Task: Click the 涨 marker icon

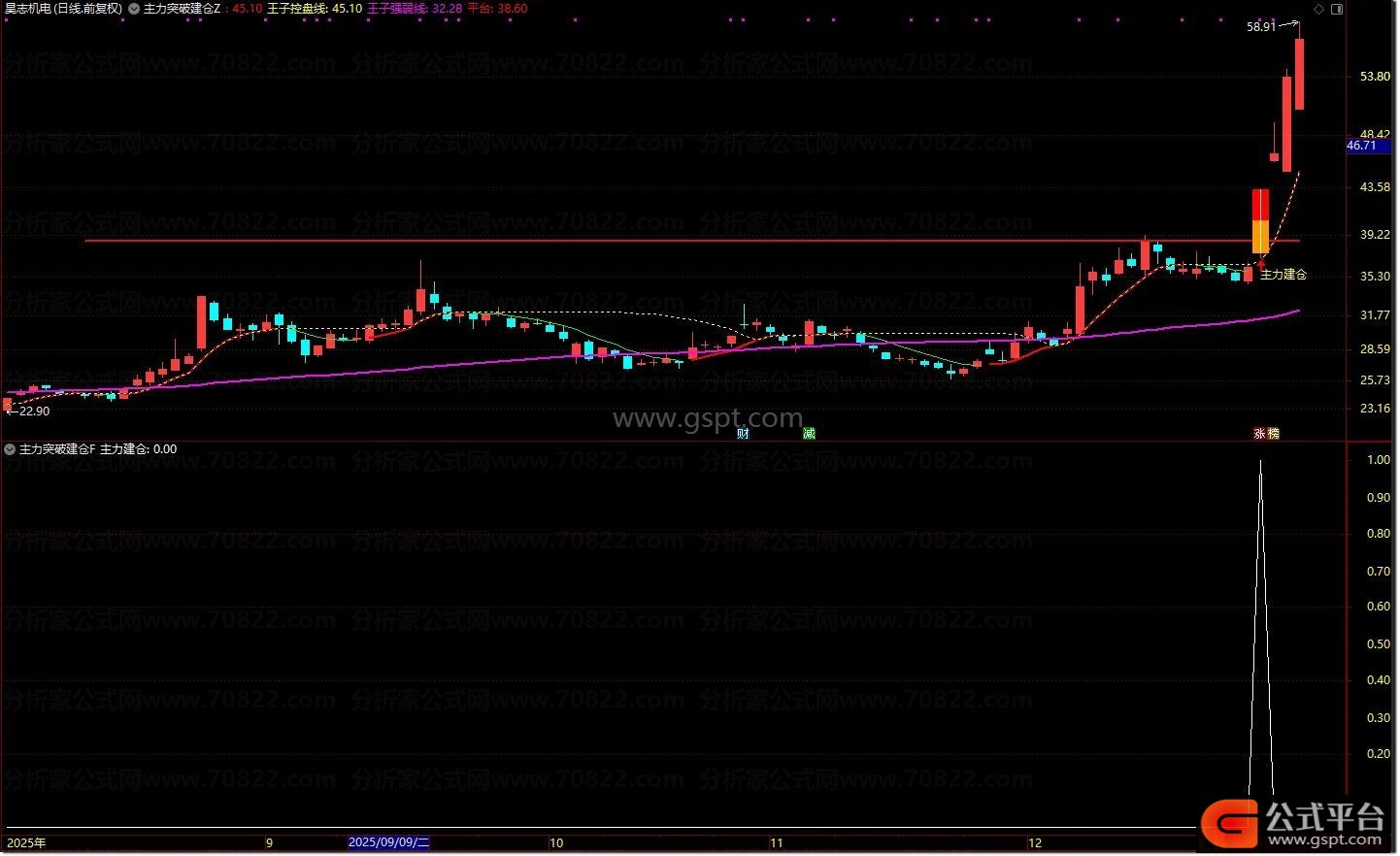Action: click(x=1259, y=434)
